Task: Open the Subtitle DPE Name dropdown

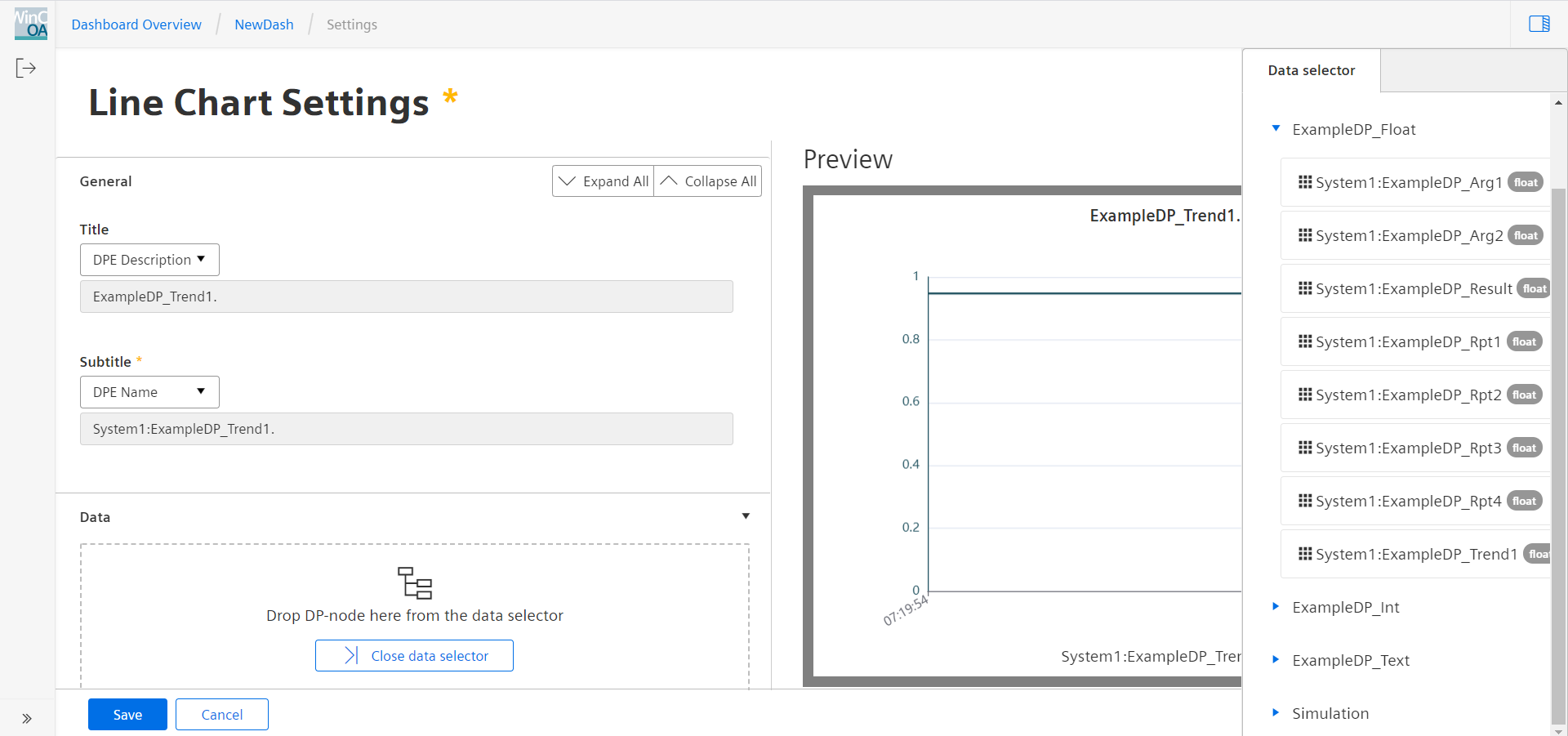Action: 149,392
